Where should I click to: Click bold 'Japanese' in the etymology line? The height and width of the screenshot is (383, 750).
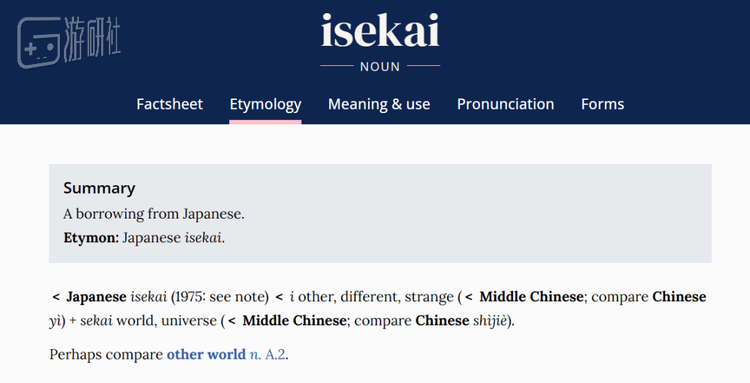(96, 297)
